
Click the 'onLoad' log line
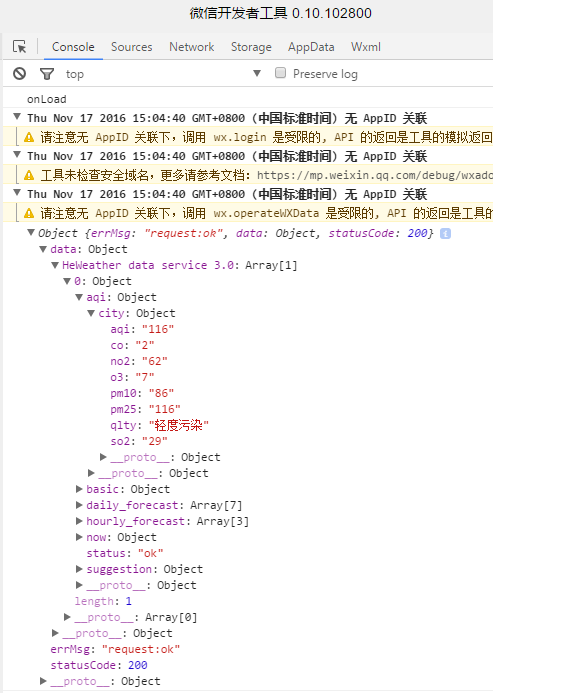46,99
